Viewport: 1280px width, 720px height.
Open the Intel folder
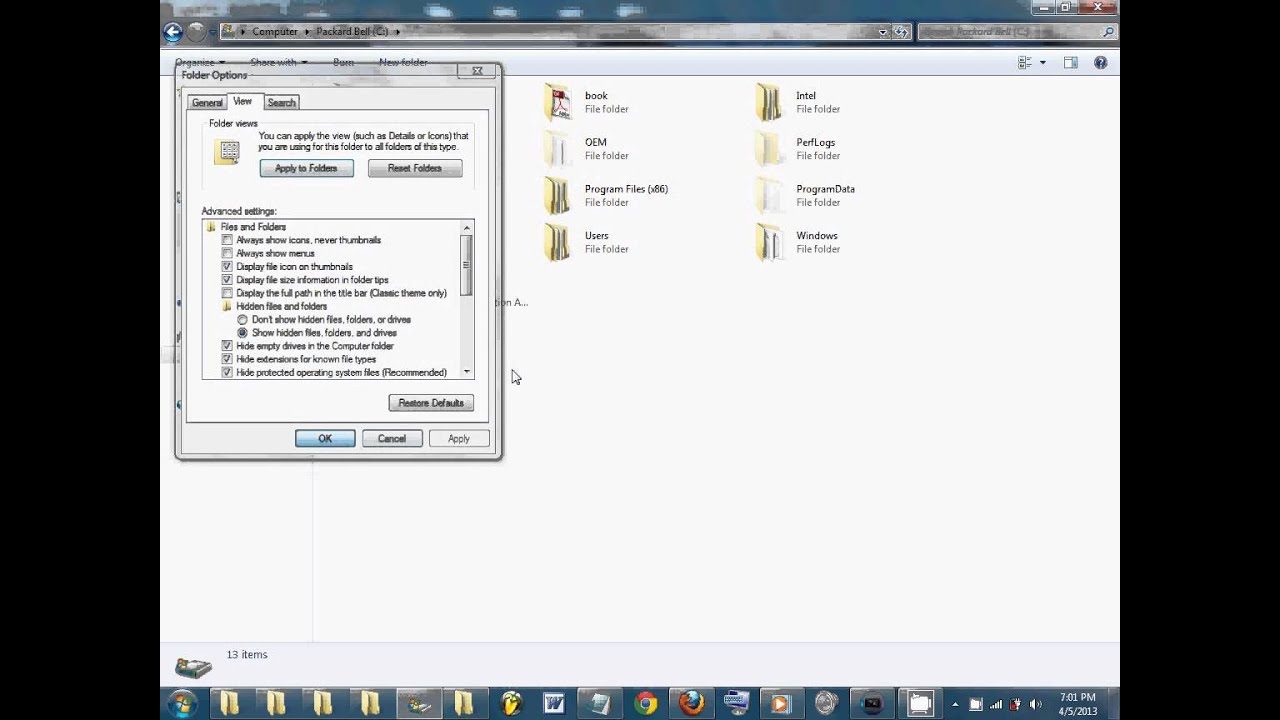tap(805, 96)
